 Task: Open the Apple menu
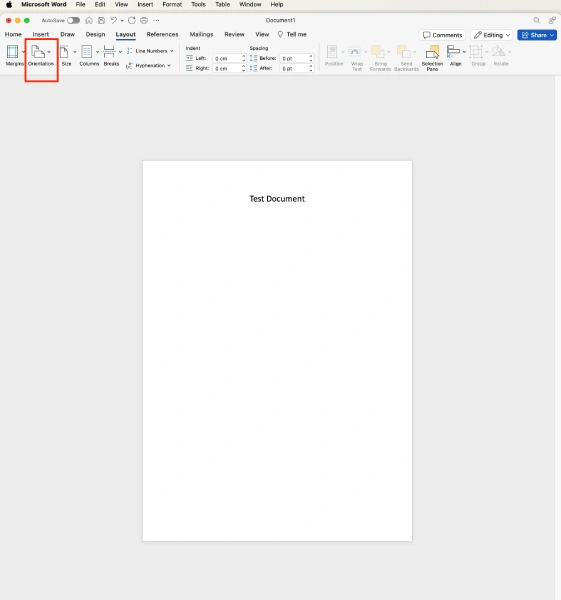[x=9, y=5]
